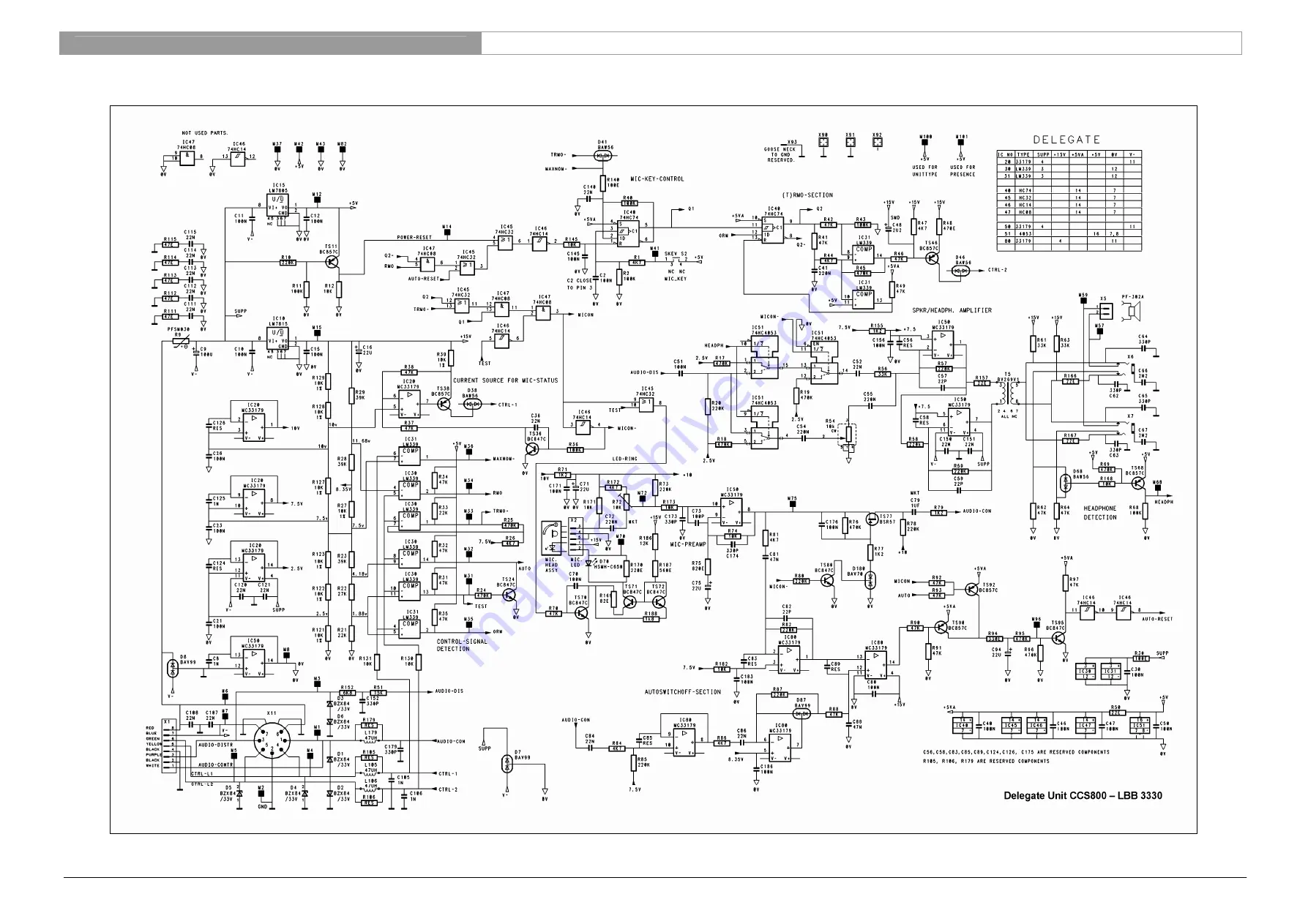Screen dimensions: 1308x924
Task: Click the R9 PFSM030 thermistor symbol
Action: click(x=181, y=342)
